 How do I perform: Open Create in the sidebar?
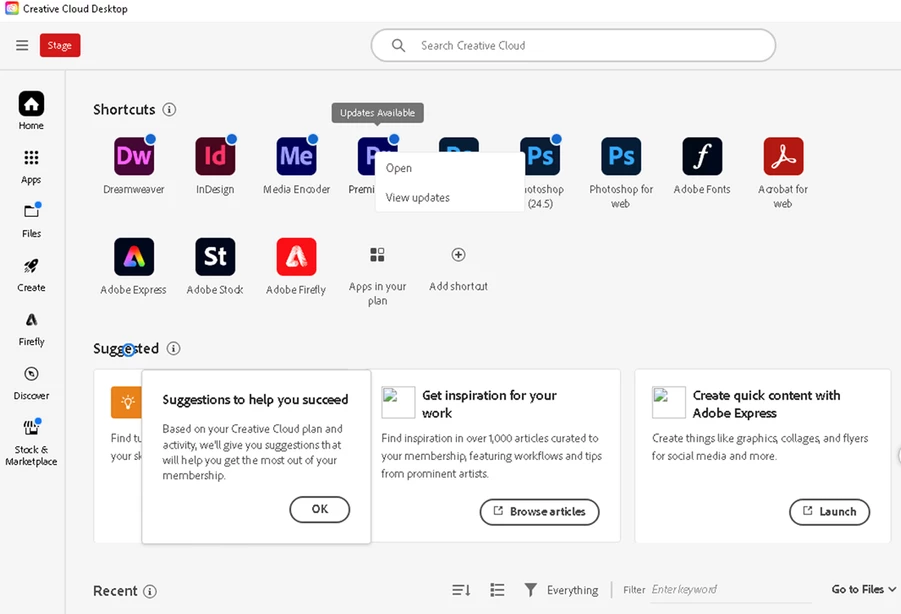tap(31, 275)
